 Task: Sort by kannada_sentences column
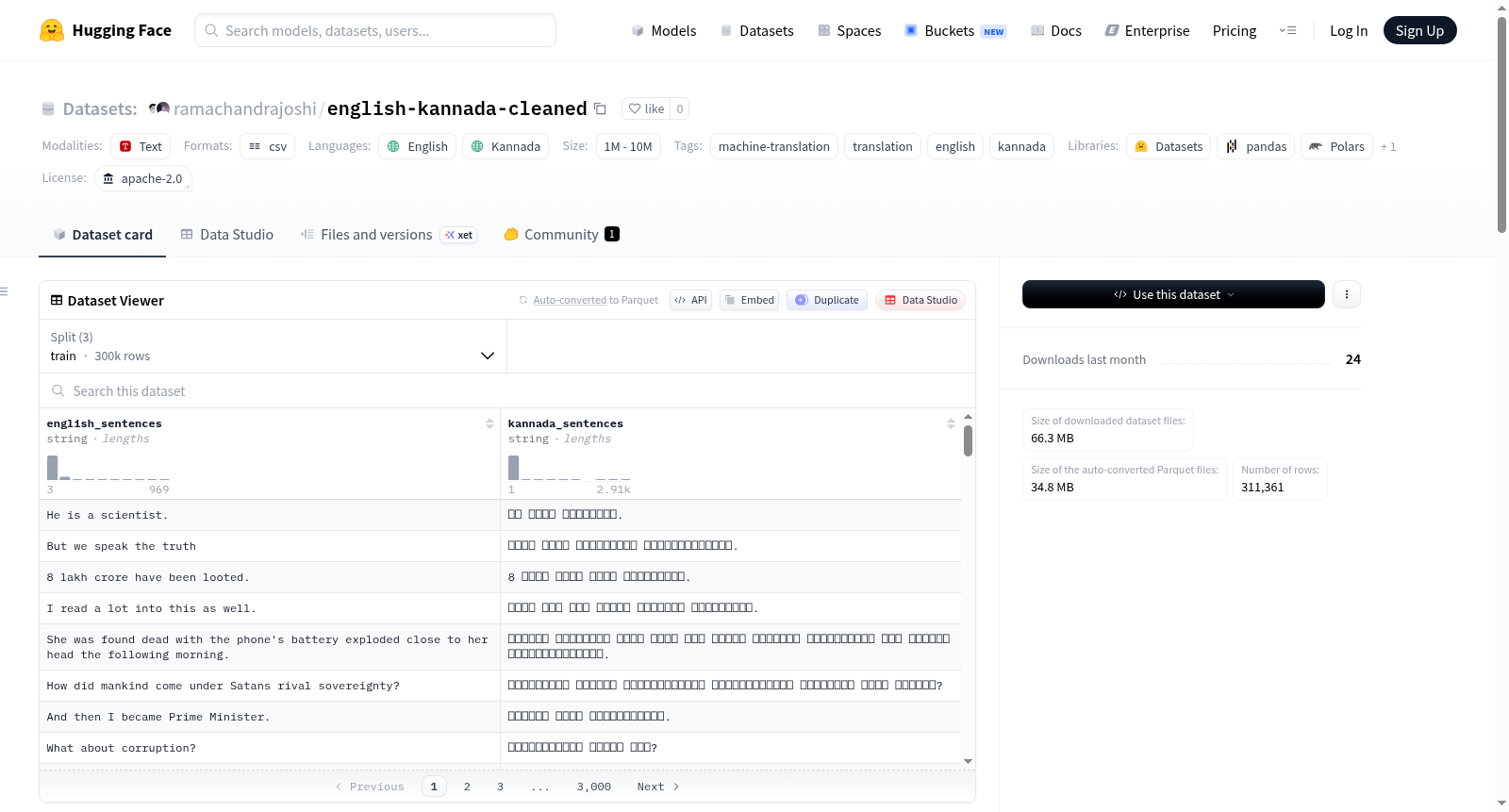click(951, 423)
